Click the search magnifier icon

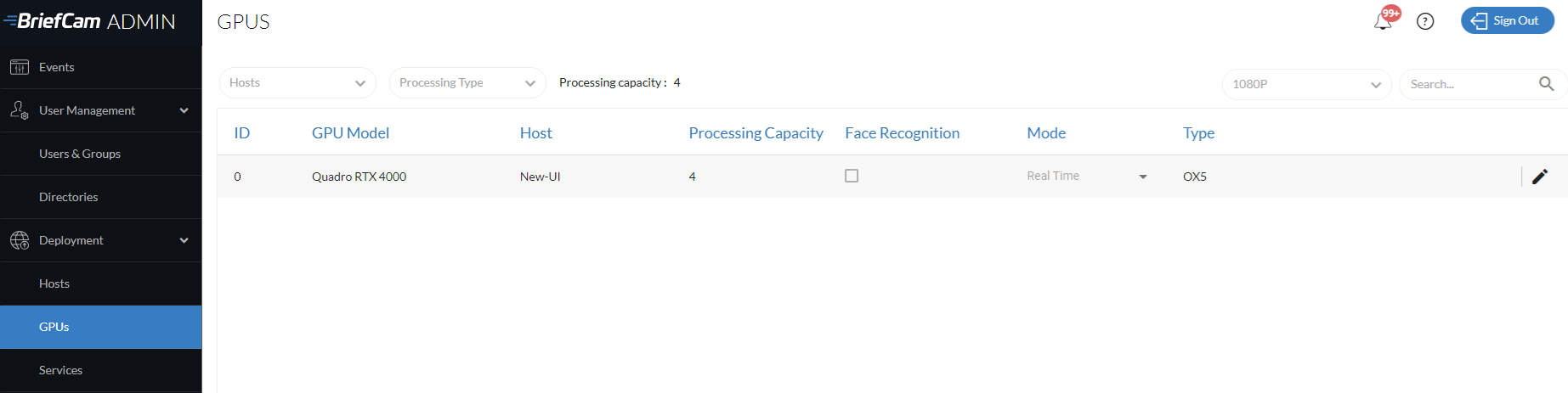[1546, 83]
